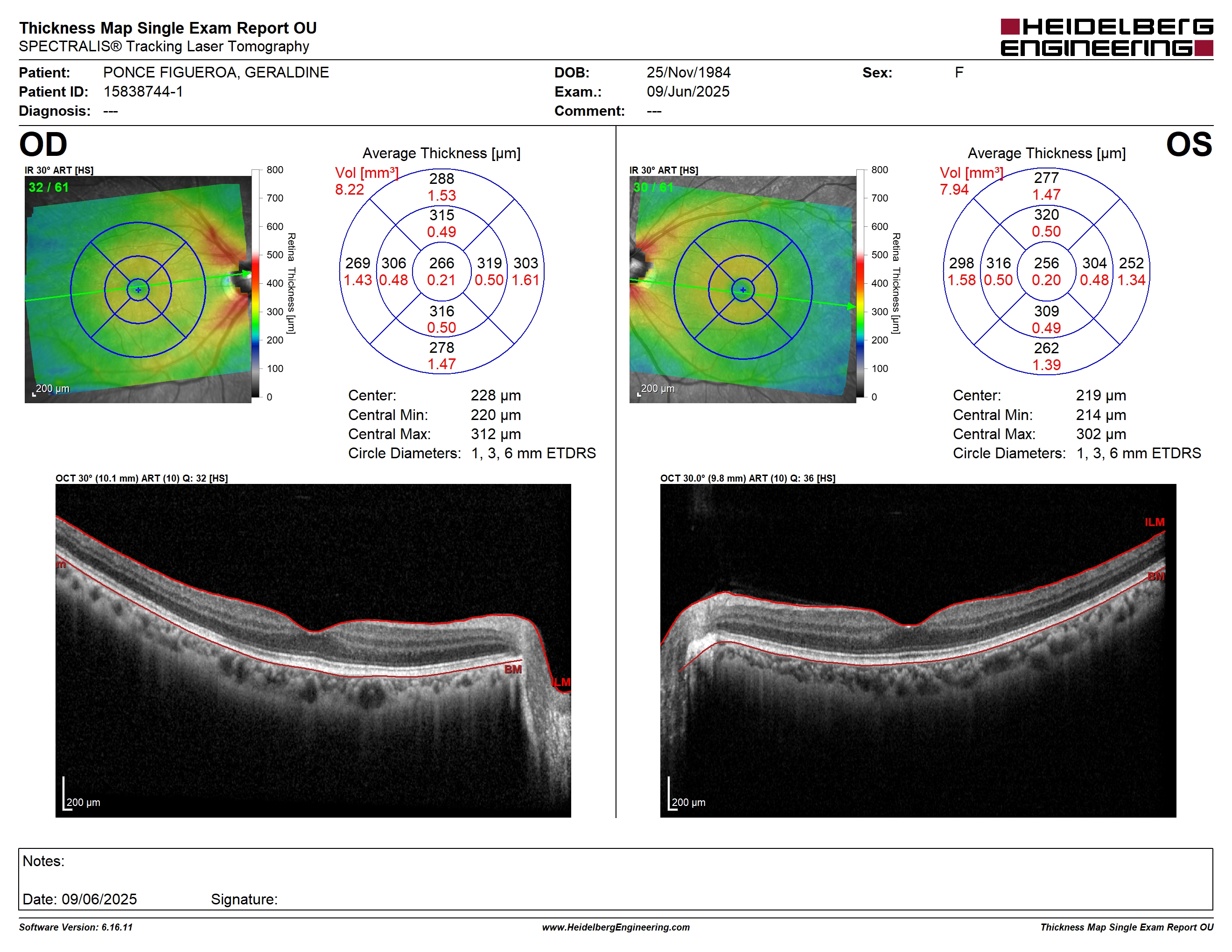Click the OD Center value 228 µm

click(496, 395)
